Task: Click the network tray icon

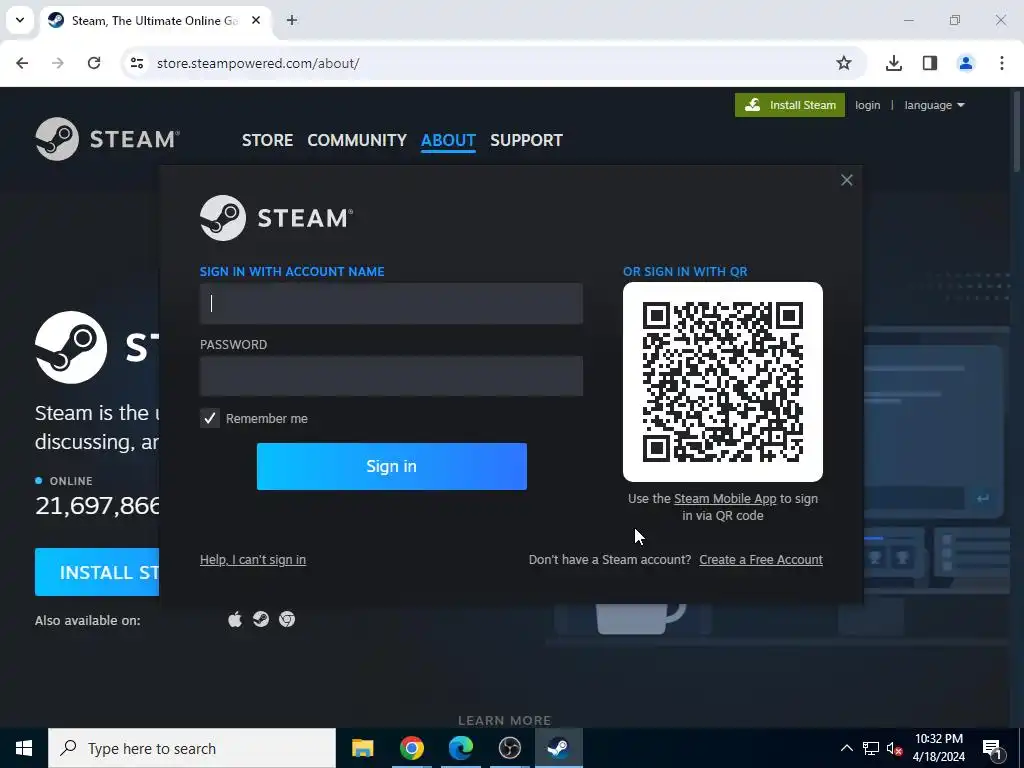Action: click(x=871, y=748)
